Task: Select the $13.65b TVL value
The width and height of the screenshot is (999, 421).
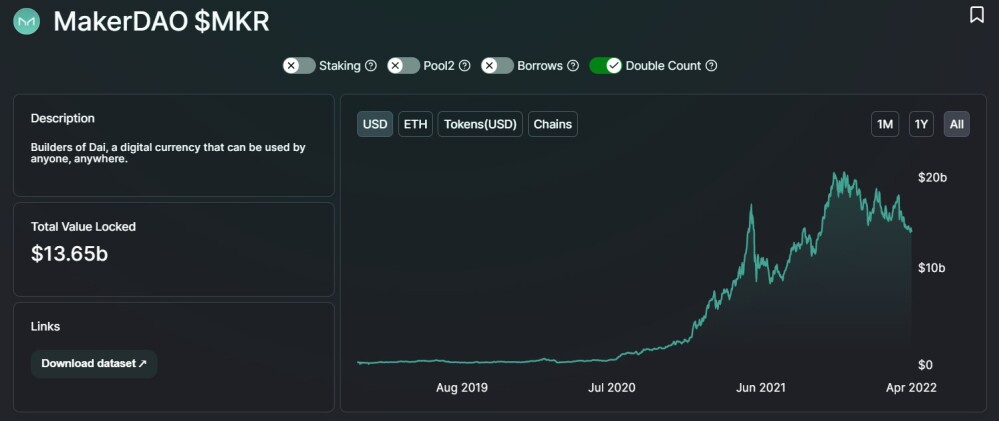Action: pos(69,253)
